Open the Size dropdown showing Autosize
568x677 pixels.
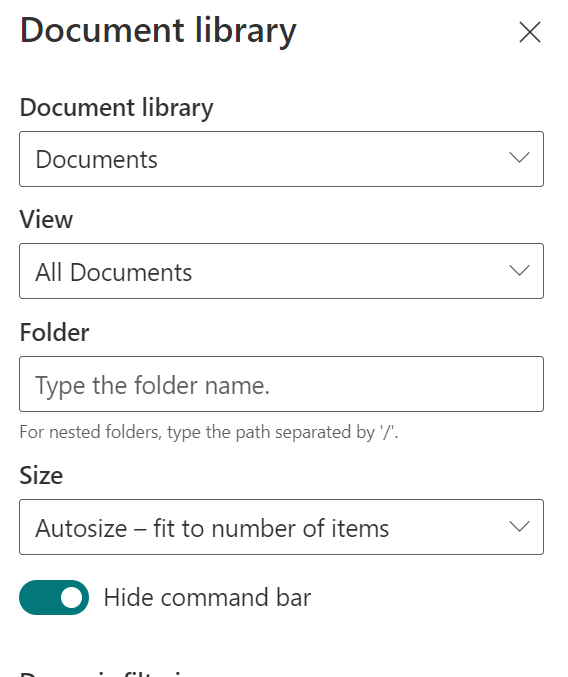point(281,527)
